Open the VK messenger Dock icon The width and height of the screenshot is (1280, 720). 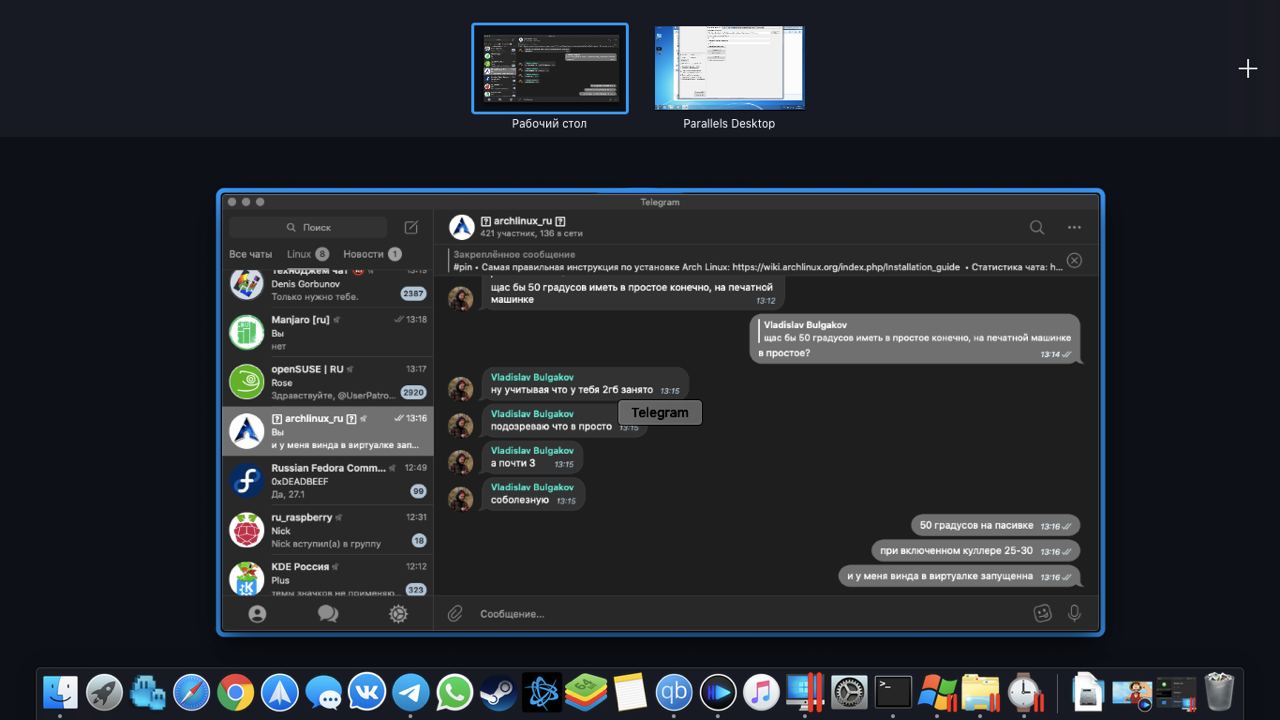367,692
